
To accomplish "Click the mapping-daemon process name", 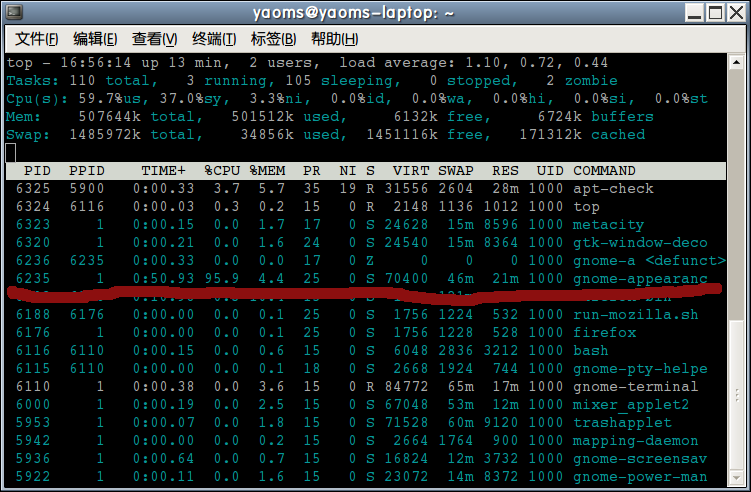I will coord(636,441).
